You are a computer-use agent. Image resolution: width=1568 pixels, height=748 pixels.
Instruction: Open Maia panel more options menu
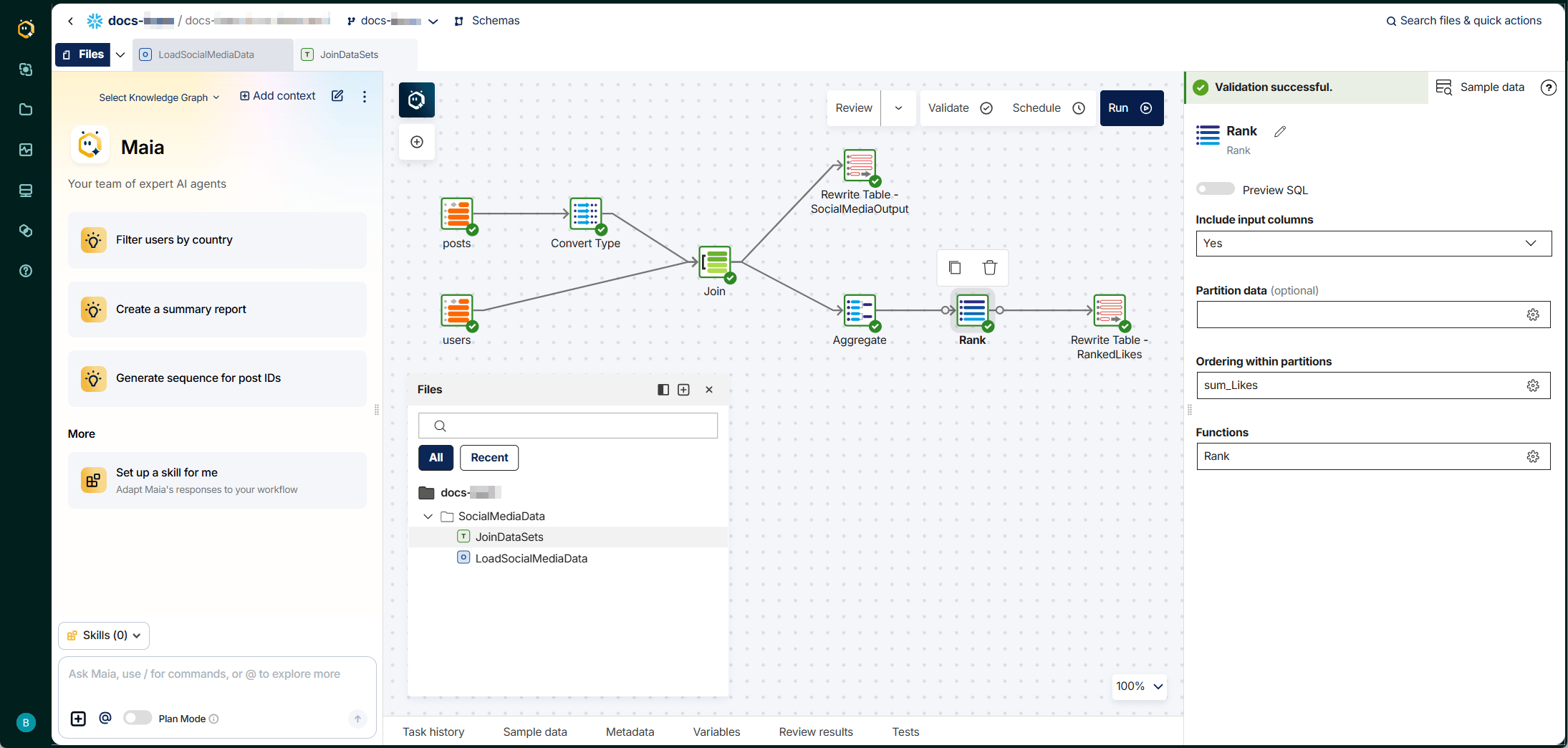point(365,96)
